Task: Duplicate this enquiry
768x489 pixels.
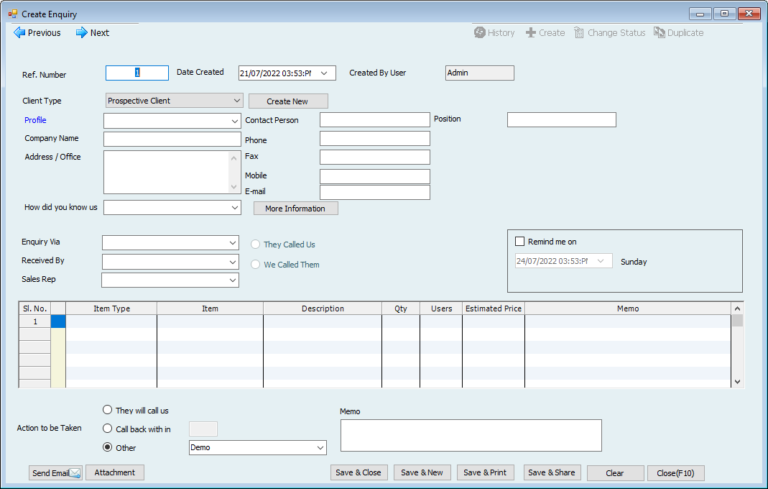Action: click(x=678, y=33)
